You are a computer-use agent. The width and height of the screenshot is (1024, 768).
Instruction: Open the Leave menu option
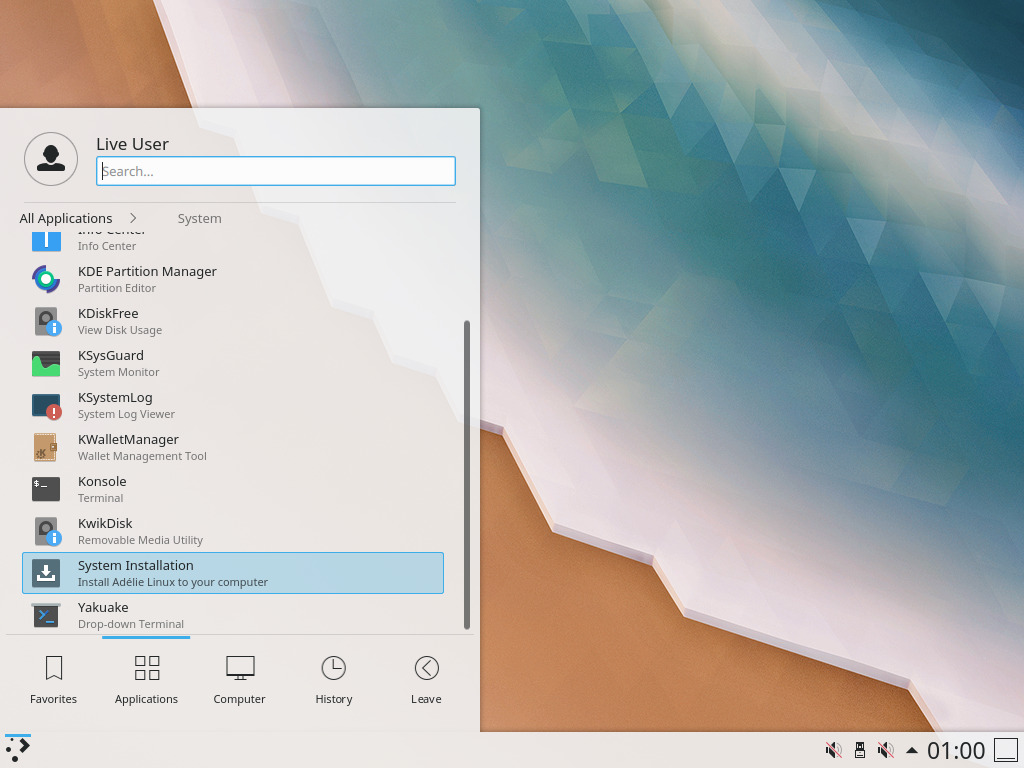tap(425, 678)
